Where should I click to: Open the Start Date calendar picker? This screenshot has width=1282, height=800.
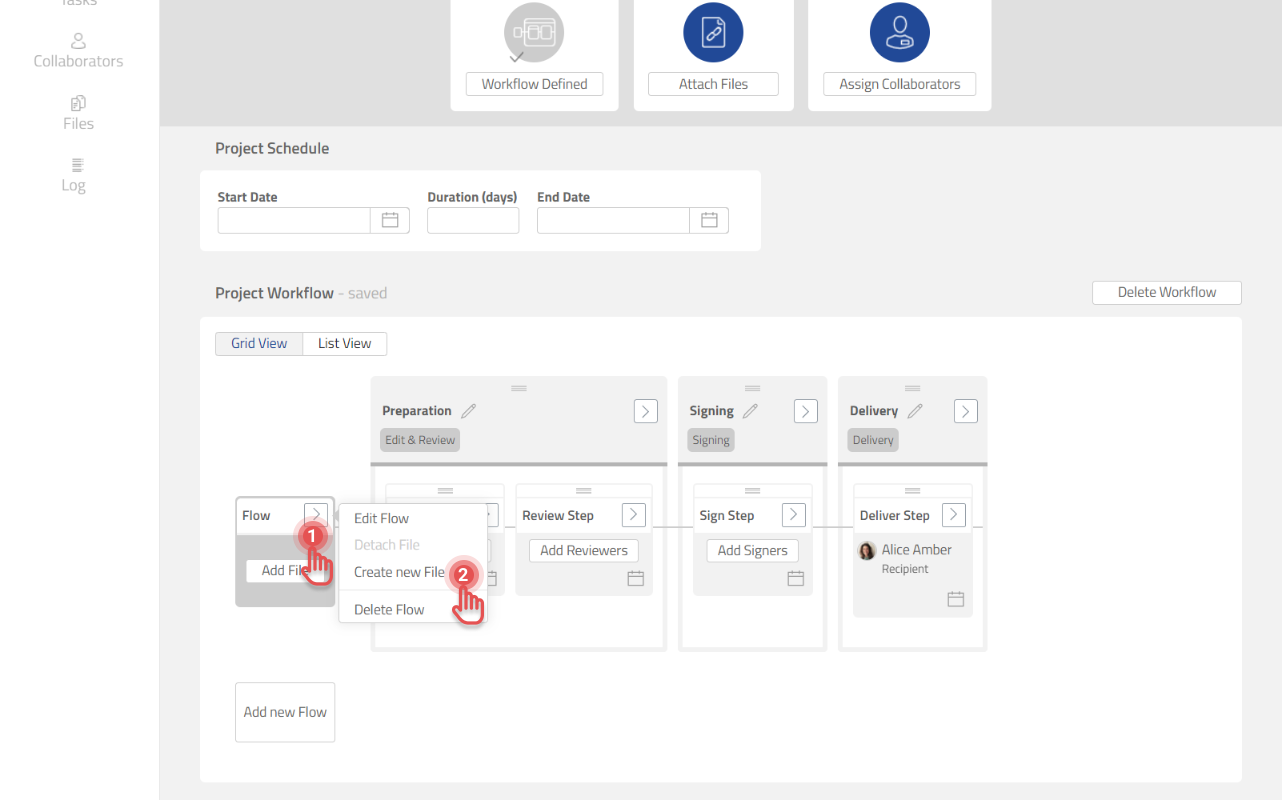[x=390, y=220]
